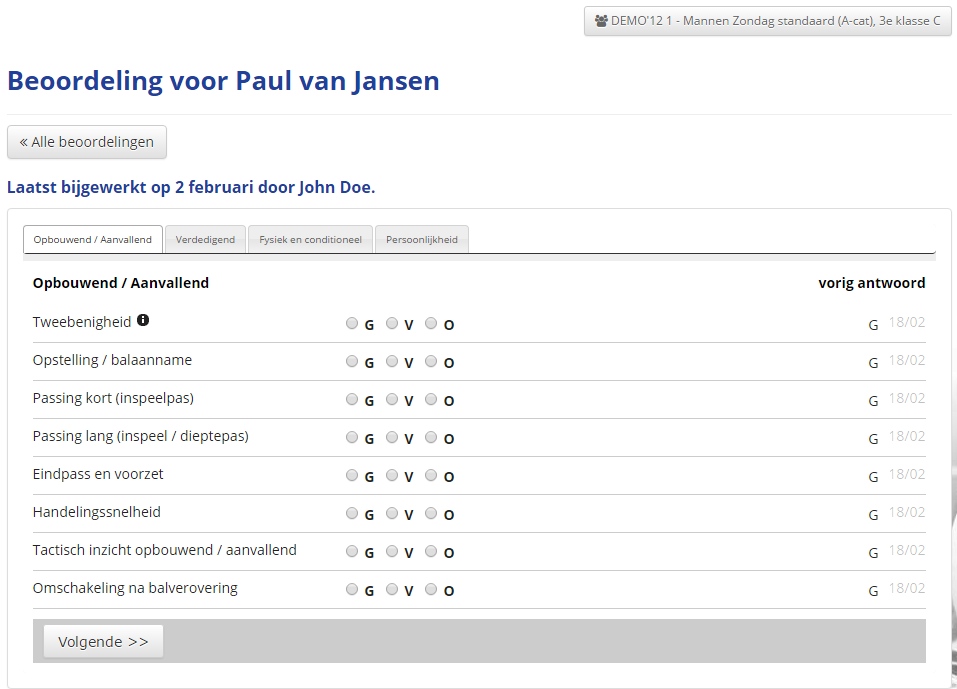Viewport: 957px width, 689px height.
Task: Go to the Persoonlijkheid tab
Action: click(x=422, y=240)
